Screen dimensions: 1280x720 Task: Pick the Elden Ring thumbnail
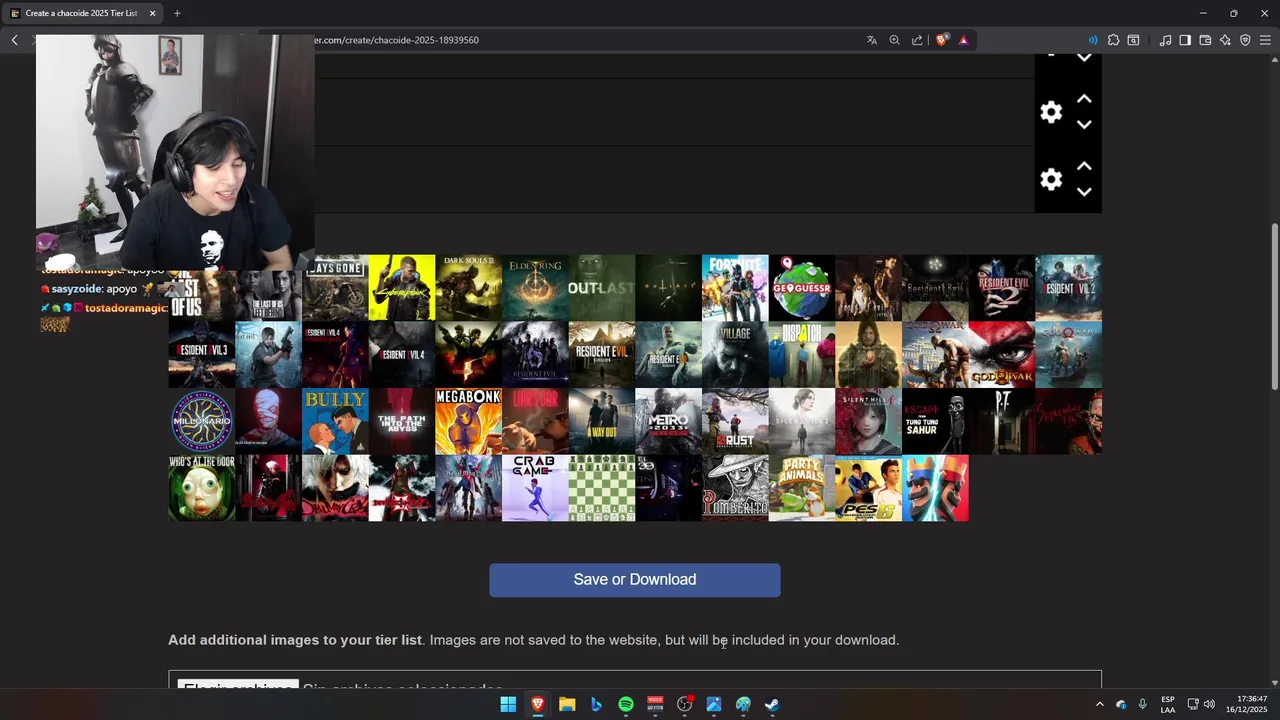pos(535,288)
